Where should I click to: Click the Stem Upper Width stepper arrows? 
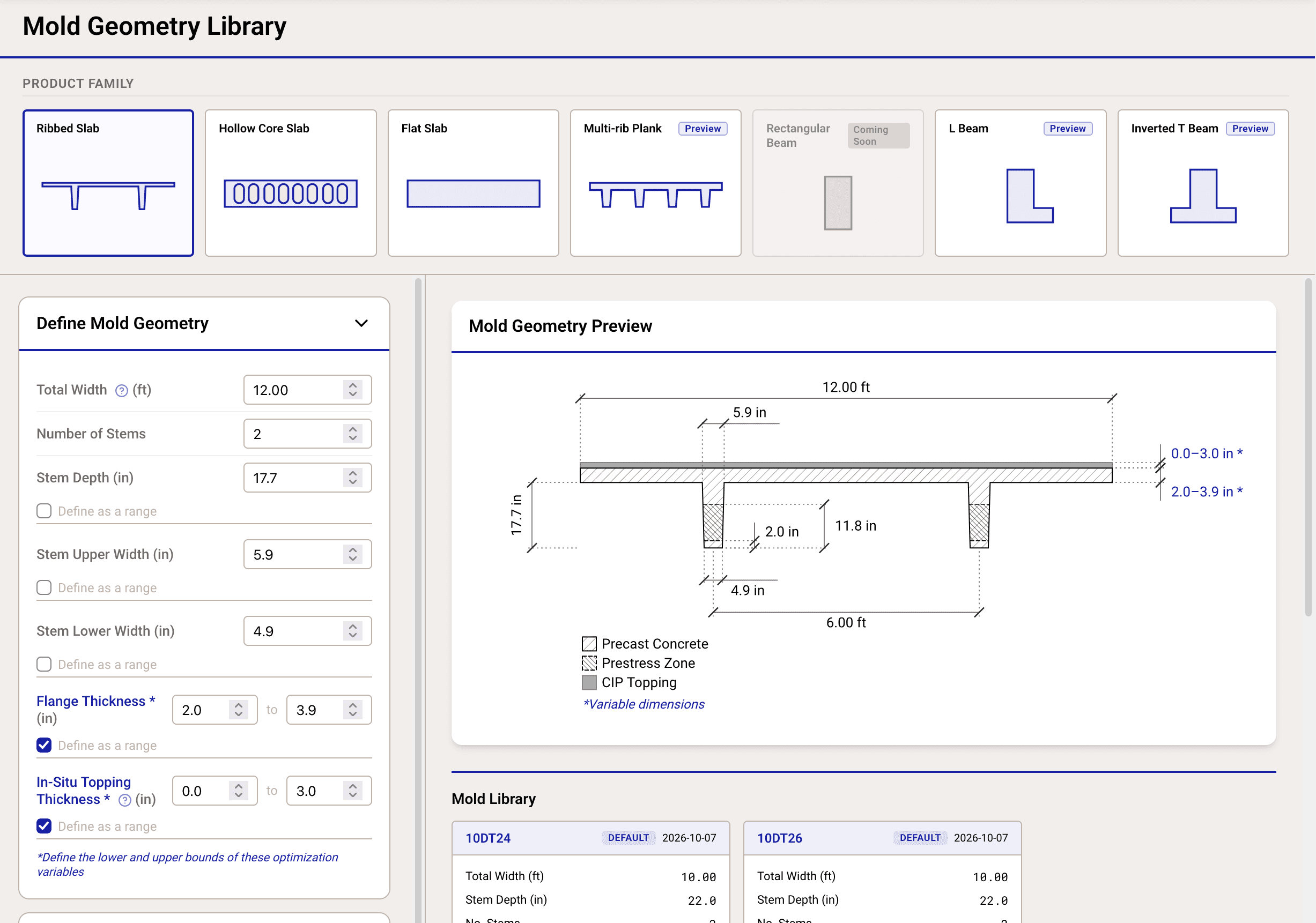353,554
